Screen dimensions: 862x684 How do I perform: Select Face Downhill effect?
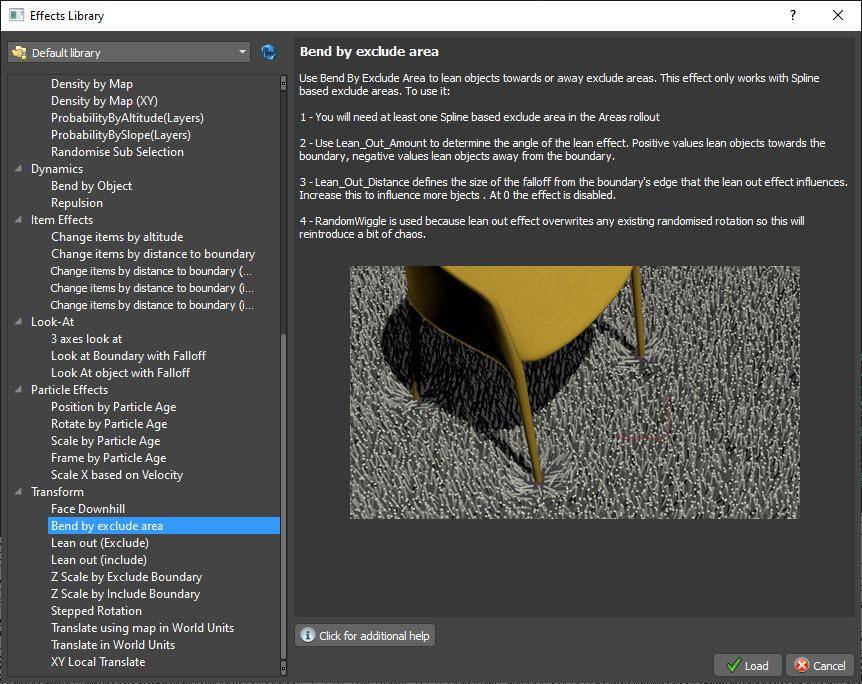[x=88, y=509]
